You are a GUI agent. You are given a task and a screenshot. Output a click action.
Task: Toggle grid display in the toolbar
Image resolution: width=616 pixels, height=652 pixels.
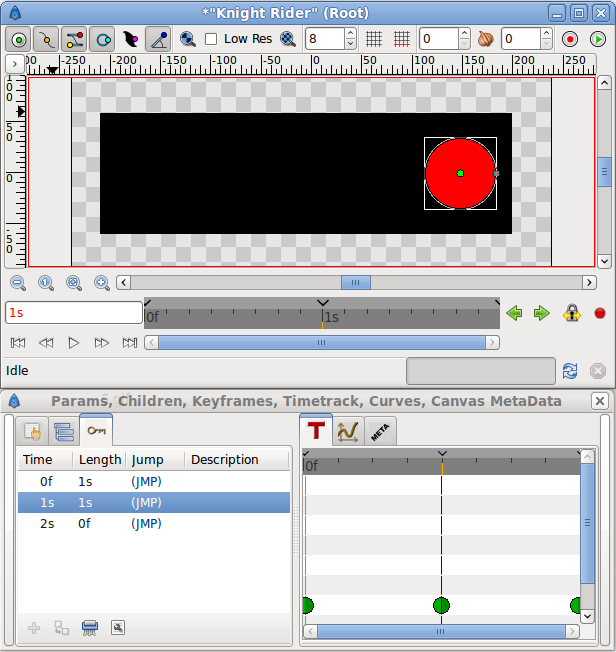[374, 39]
